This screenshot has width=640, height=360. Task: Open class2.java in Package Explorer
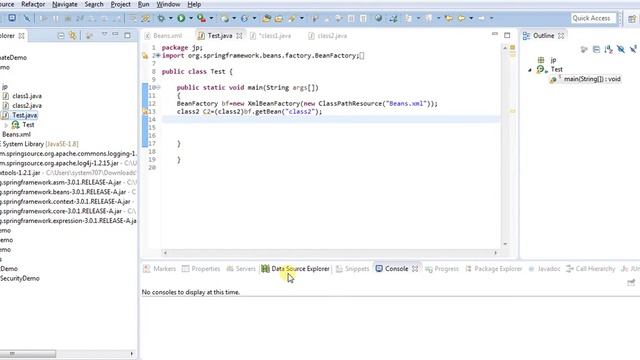[27, 106]
